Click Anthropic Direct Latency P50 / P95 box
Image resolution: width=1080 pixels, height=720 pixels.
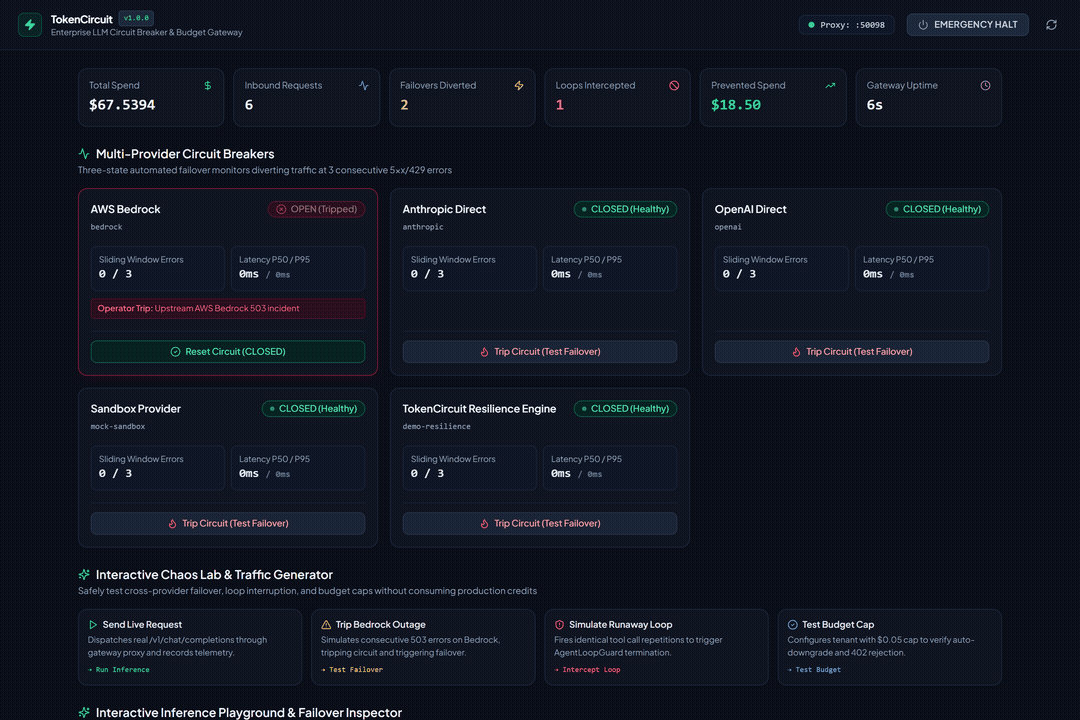tap(610, 268)
